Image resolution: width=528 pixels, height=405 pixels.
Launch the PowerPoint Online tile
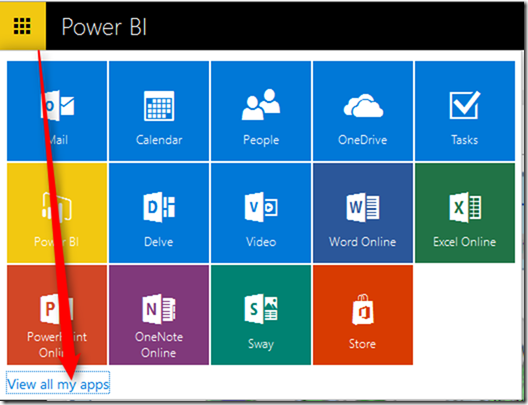57,315
